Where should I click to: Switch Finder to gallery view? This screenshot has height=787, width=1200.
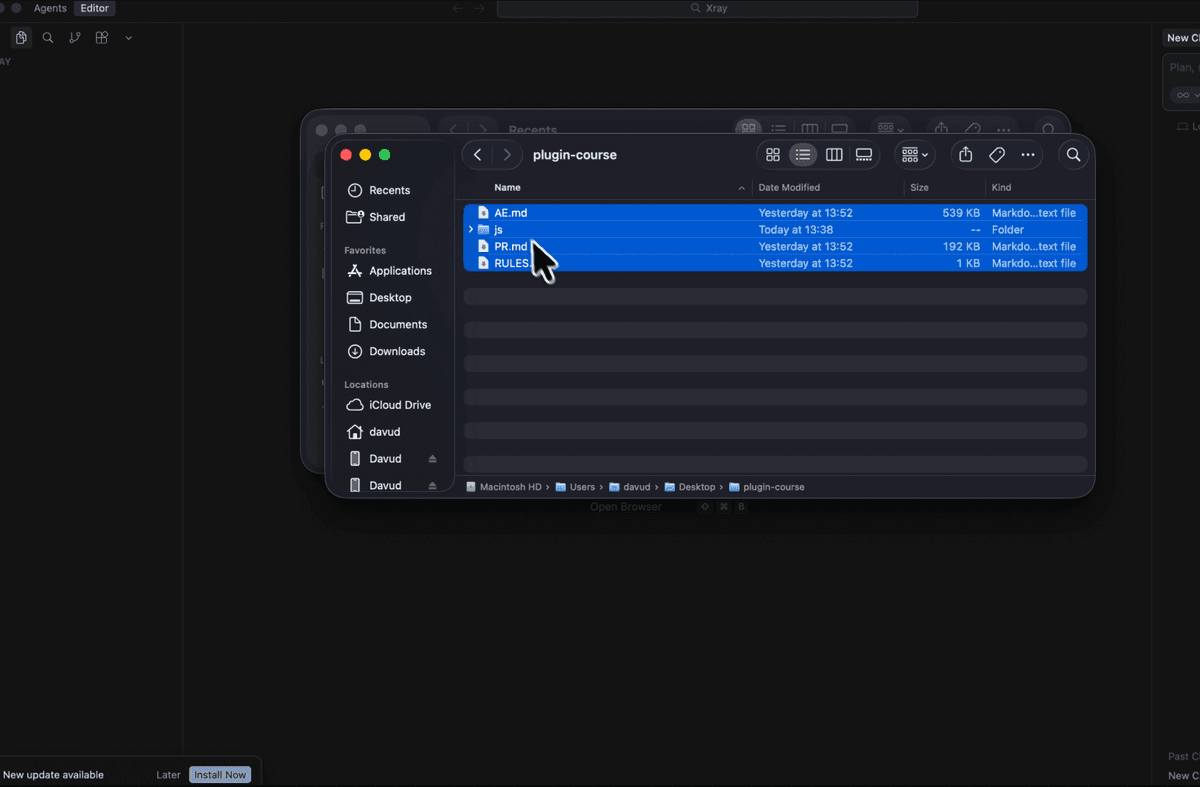(x=864, y=155)
